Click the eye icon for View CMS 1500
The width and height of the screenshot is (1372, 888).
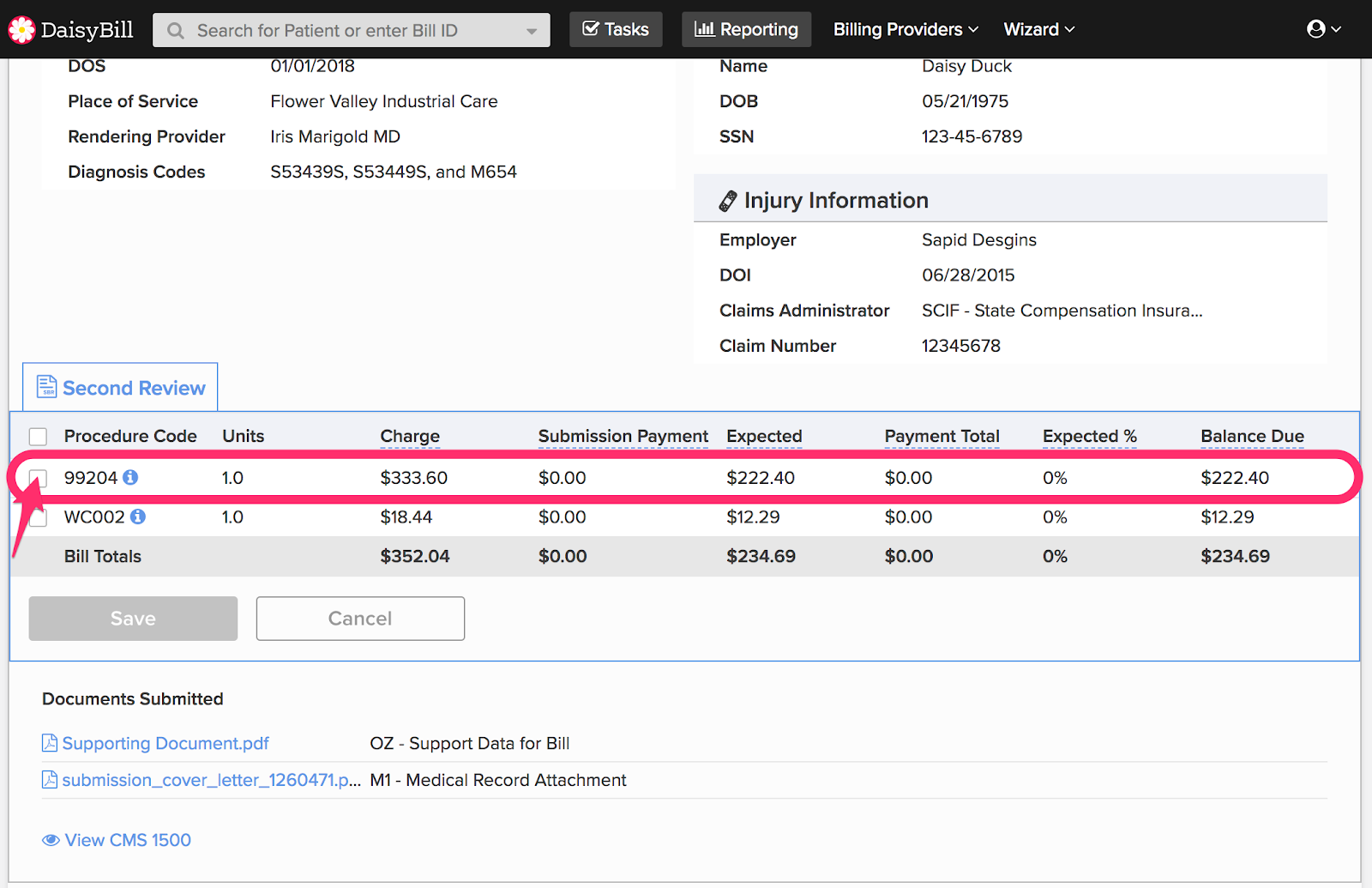tap(51, 840)
